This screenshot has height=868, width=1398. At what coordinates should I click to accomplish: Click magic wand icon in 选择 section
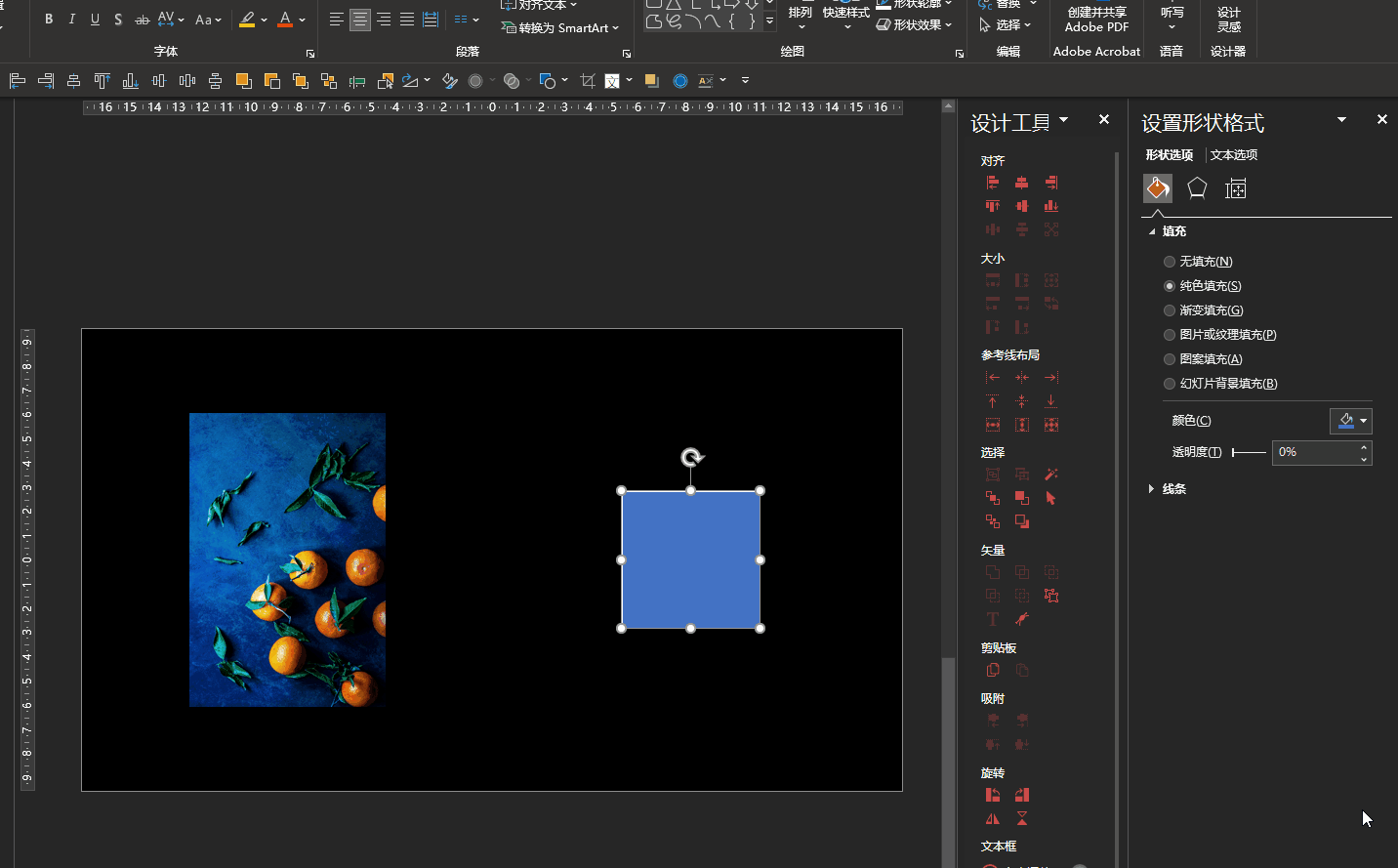1051,475
